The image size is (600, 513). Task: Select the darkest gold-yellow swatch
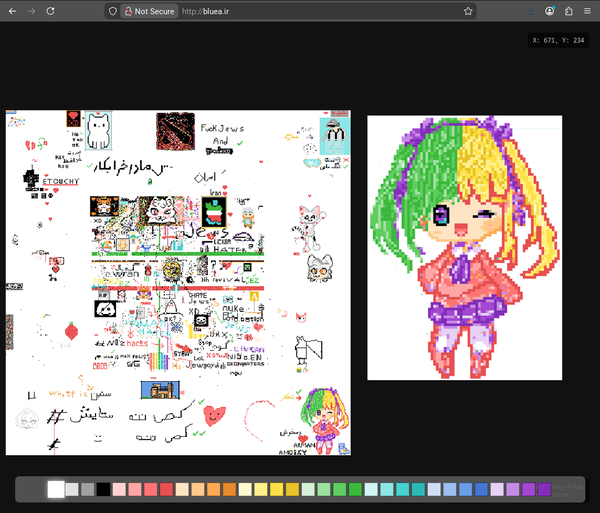tap(292, 489)
